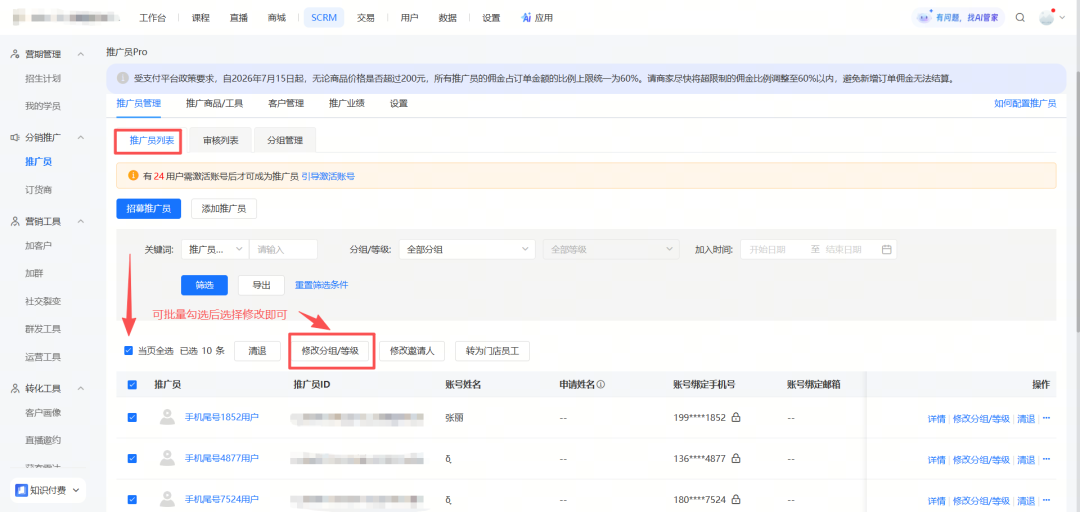Expand the avatar dropdown chevron
The height and width of the screenshot is (512, 1080).
(1061, 18)
